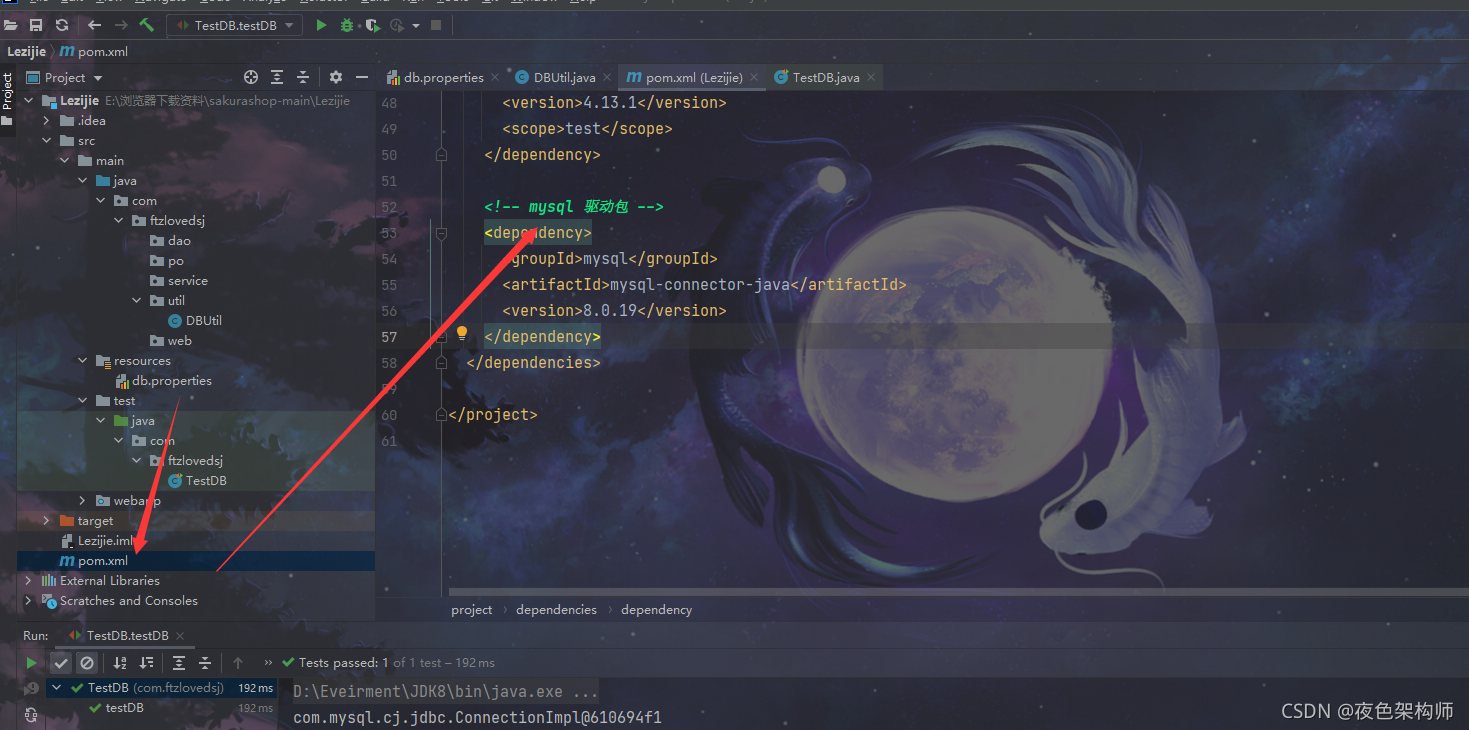Open Project panel gear settings
Viewport: 1469px width, 730px height.
[x=336, y=77]
